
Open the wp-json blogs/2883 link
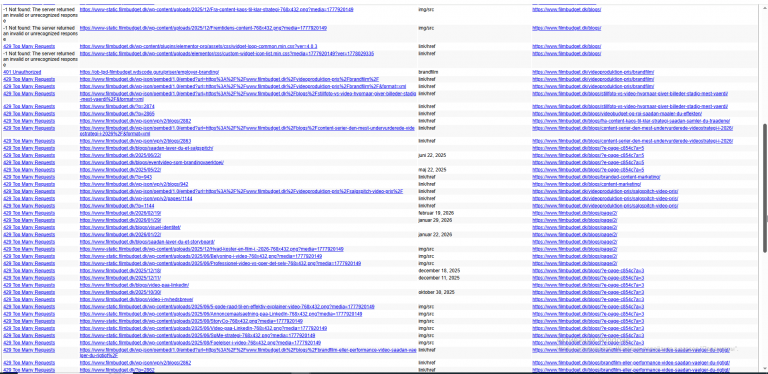[135, 141]
